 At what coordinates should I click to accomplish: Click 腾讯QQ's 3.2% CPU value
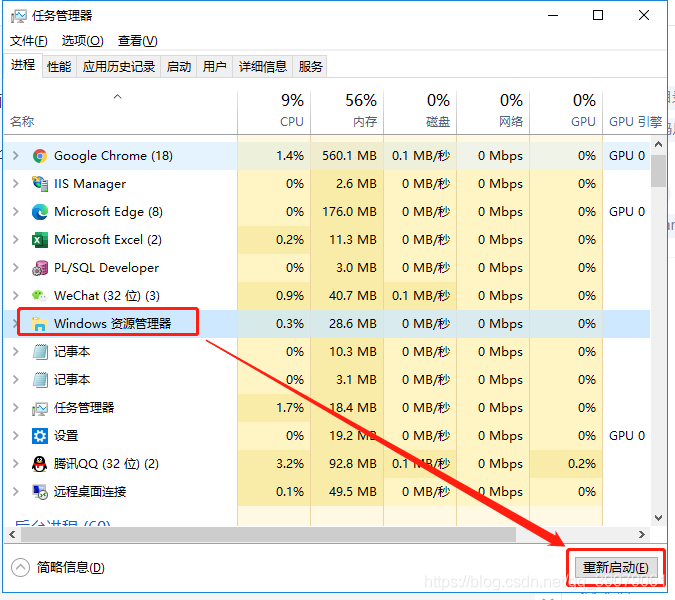click(x=290, y=464)
